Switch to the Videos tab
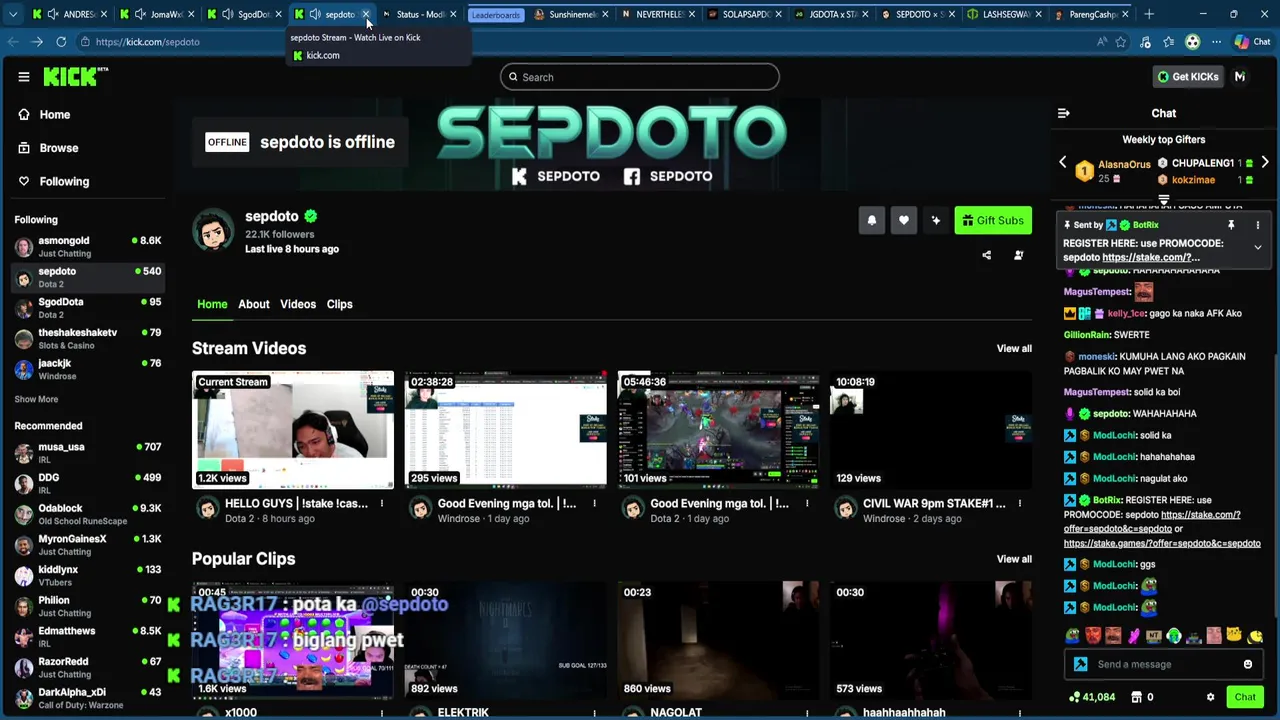 pyautogui.click(x=298, y=304)
